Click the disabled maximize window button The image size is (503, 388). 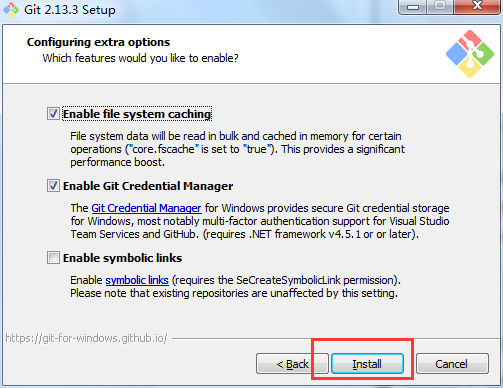coord(440,6)
